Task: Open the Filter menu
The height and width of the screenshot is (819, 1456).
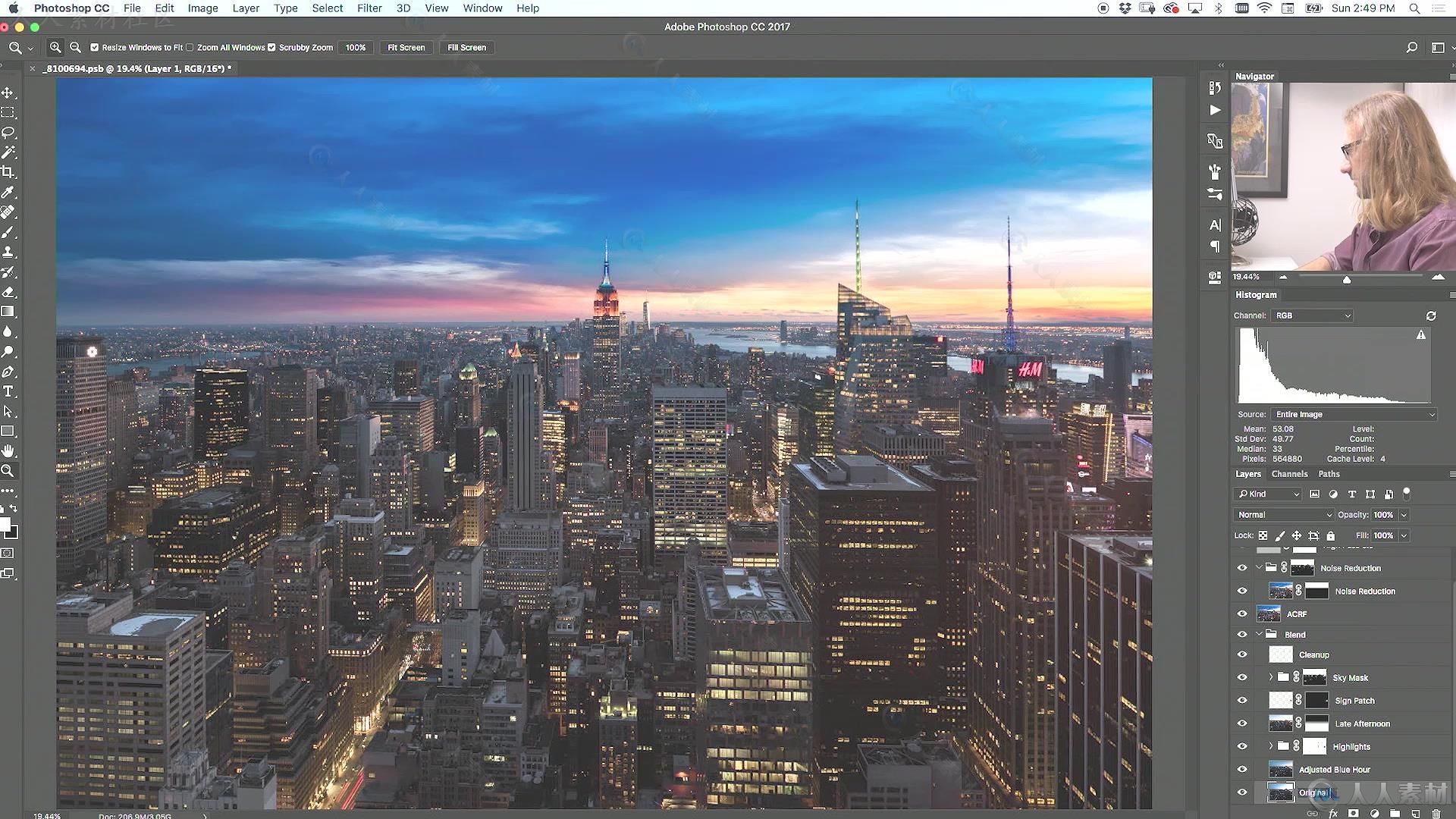Action: (368, 8)
